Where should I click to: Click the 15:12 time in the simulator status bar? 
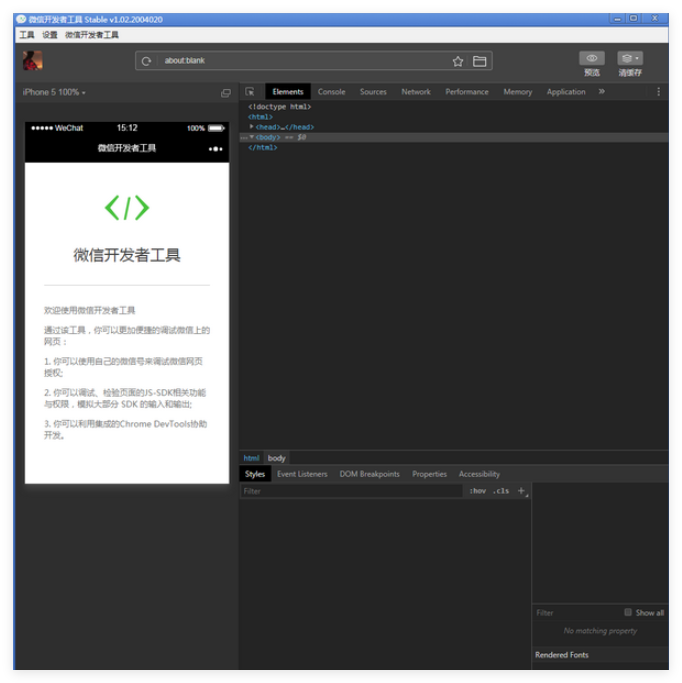pyautogui.click(x=127, y=128)
